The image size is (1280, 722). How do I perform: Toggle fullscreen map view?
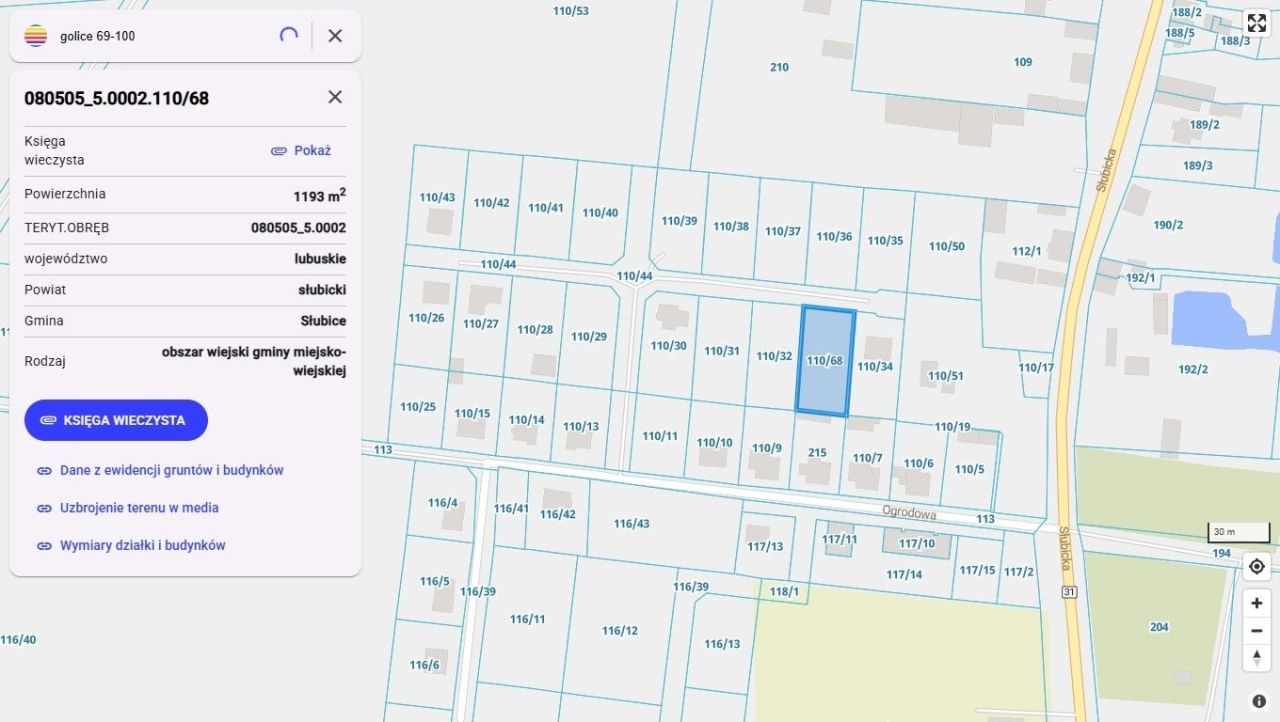[1257, 23]
